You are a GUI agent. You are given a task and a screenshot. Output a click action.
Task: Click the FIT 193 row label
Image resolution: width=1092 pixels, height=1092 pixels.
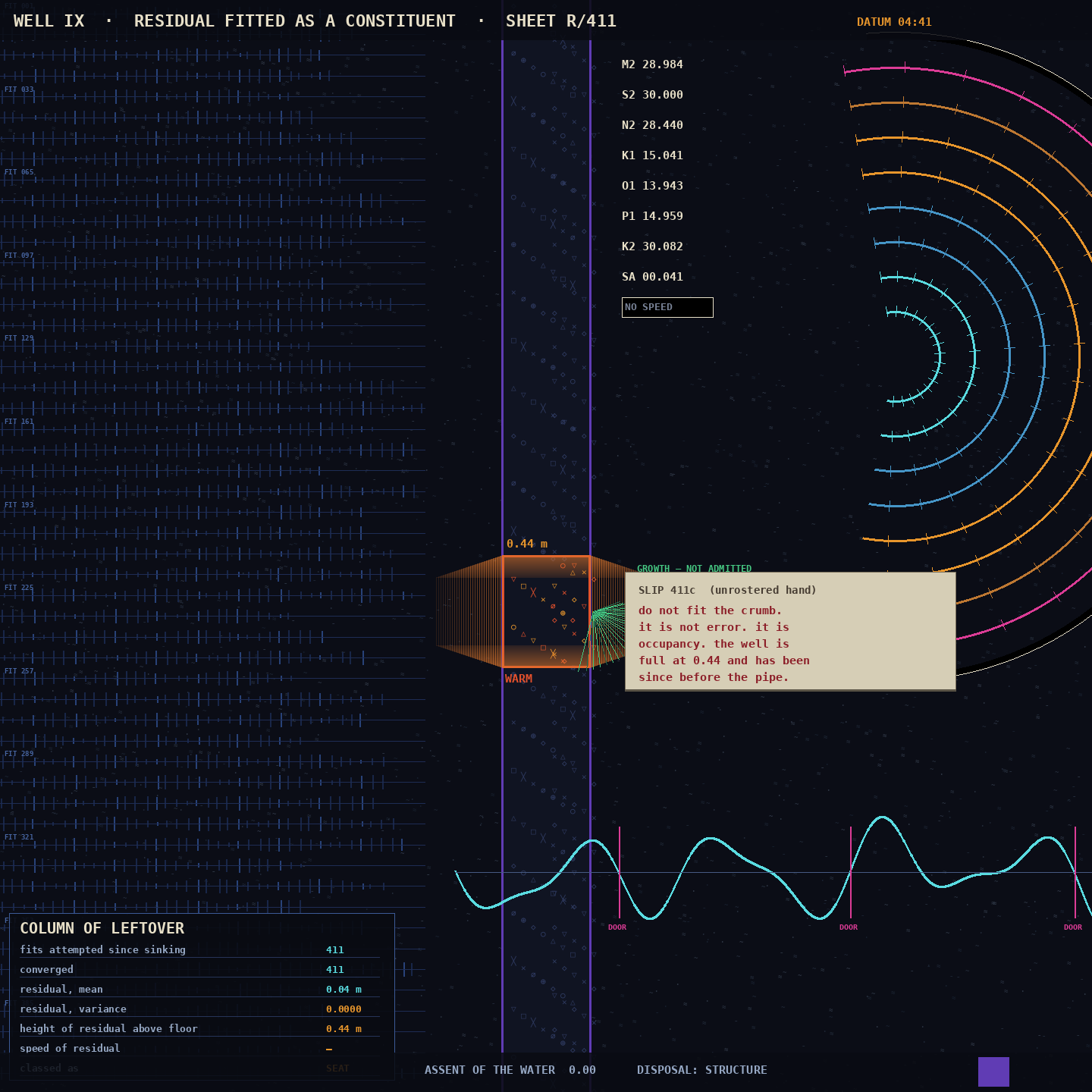tap(19, 505)
